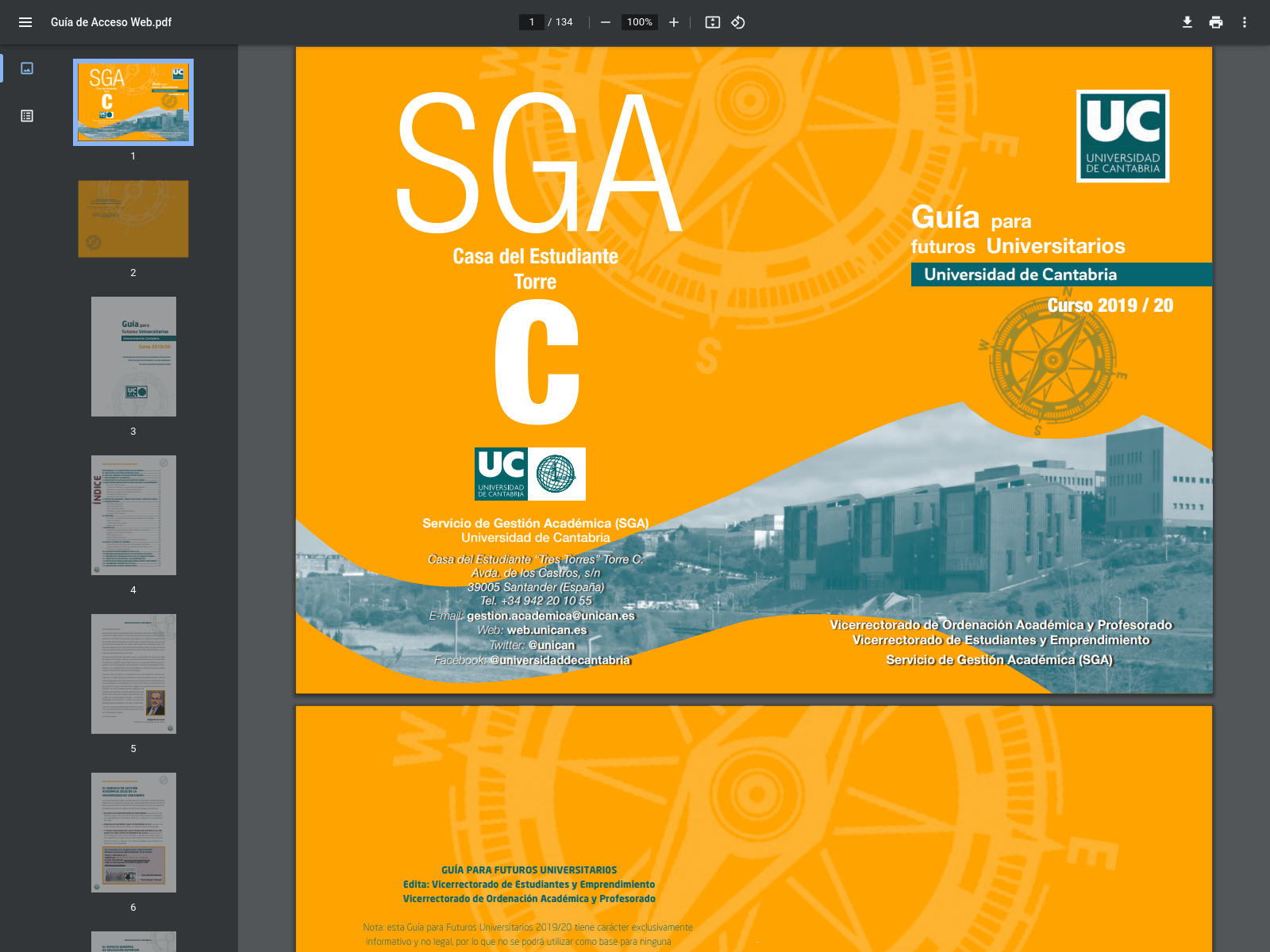This screenshot has width=1270, height=952.
Task: Switch to document outline view
Action: click(x=27, y=116)
